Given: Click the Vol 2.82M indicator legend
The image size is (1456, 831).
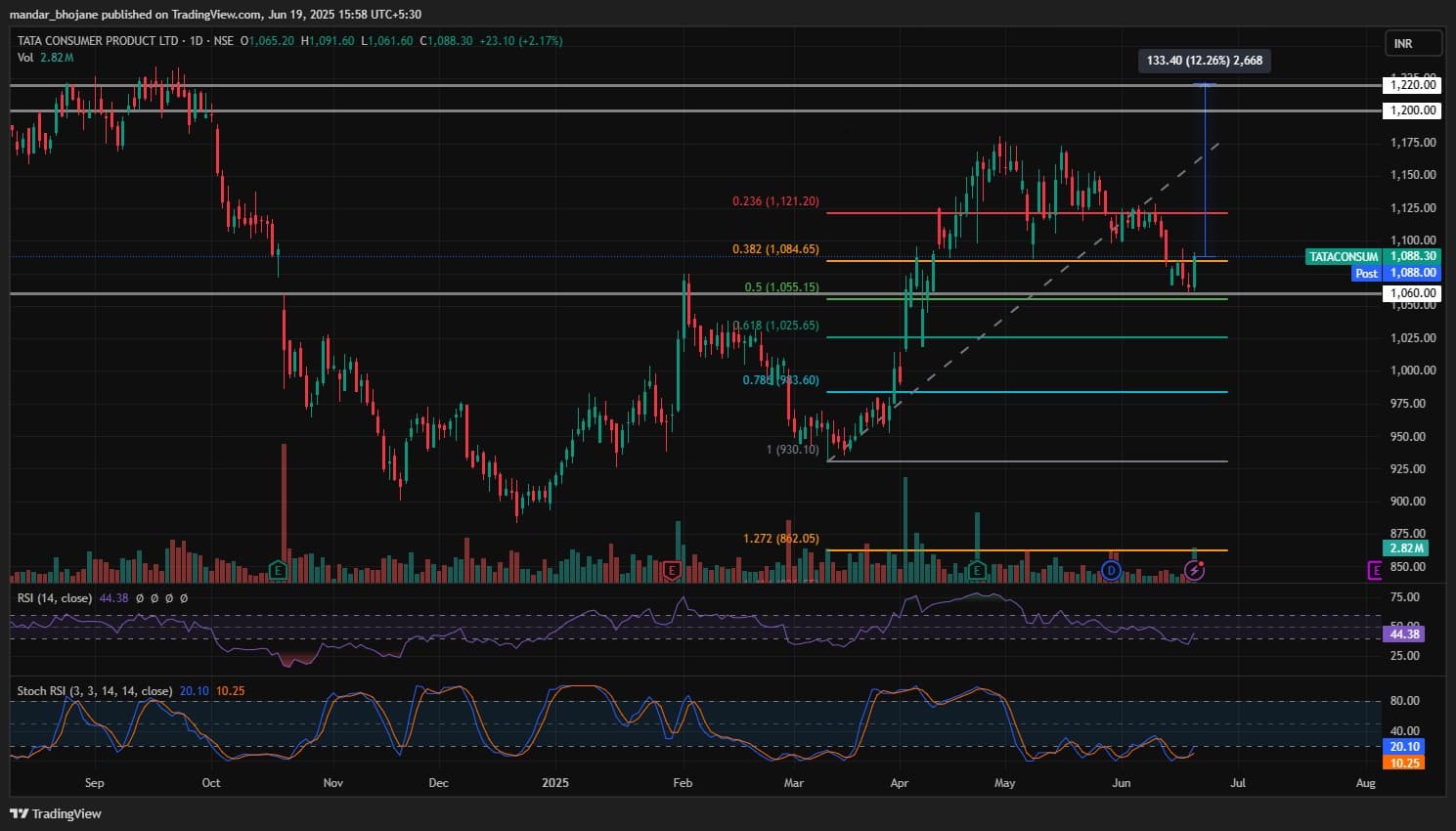Looking at the screenshot, I should (x=45, y=58).
